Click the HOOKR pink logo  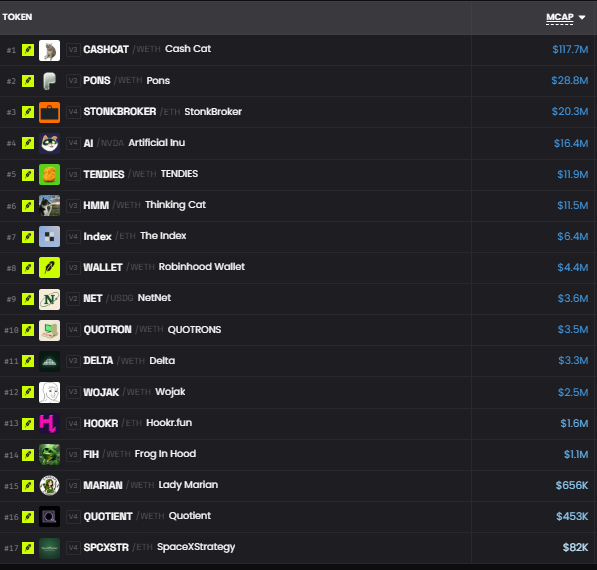49,423
